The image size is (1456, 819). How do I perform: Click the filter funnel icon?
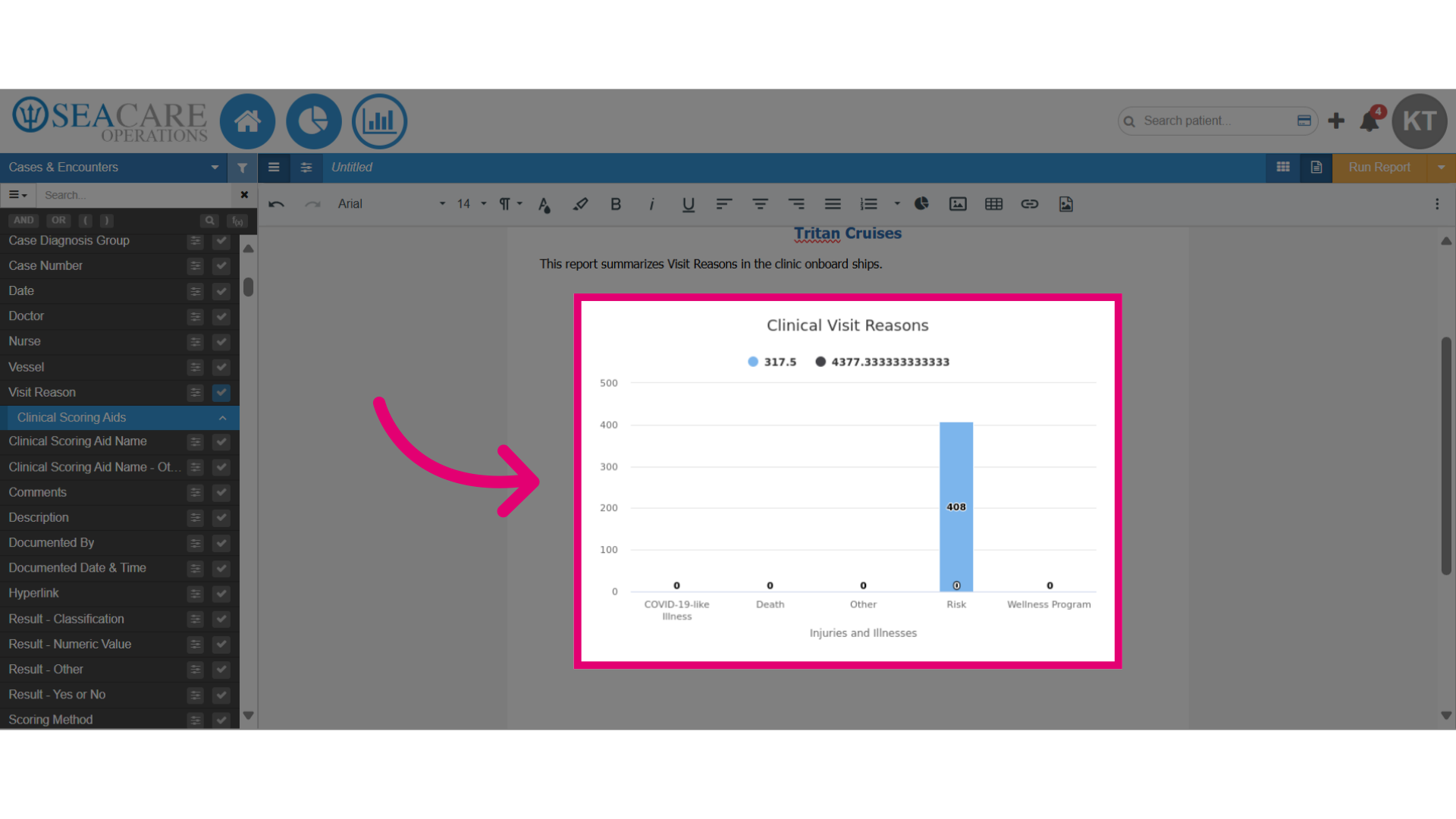coord(242,168)
